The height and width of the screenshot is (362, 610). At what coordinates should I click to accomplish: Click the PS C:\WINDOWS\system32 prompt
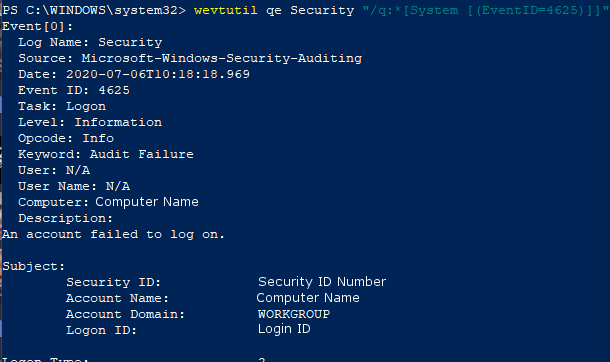pos(94,10)
